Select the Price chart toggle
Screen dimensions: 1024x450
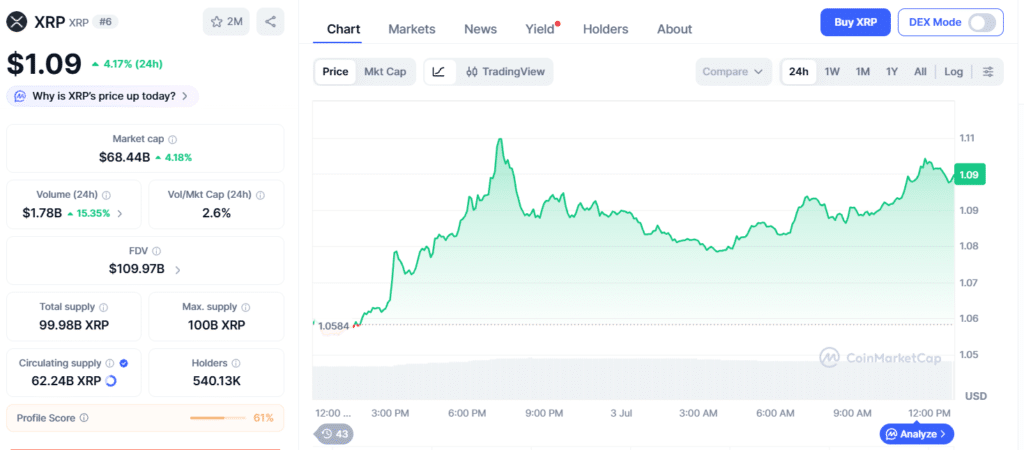336,72
